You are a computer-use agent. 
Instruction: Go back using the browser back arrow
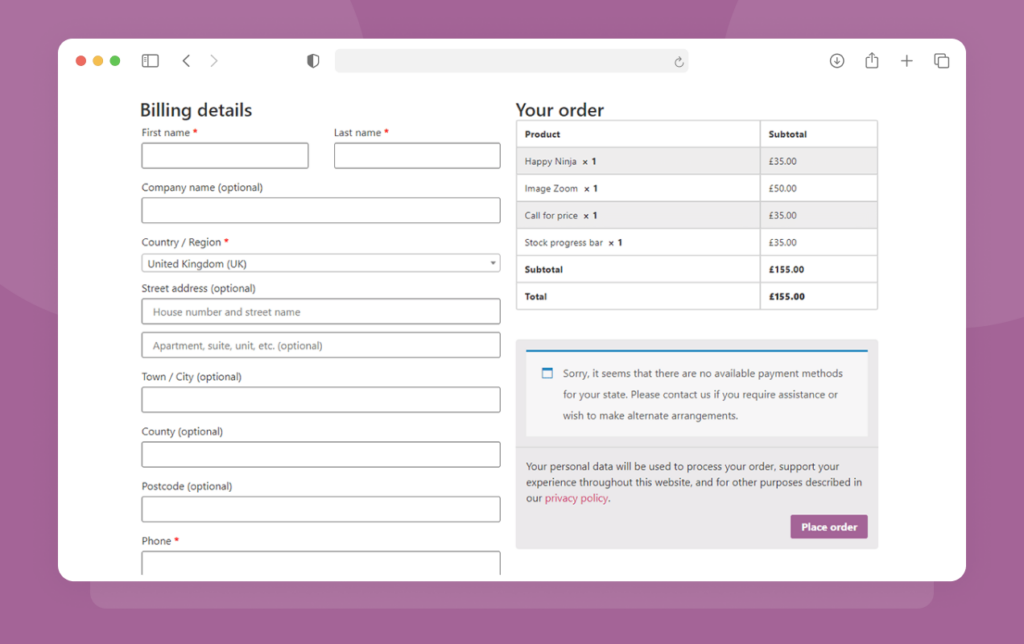click(x=186, y=61)
